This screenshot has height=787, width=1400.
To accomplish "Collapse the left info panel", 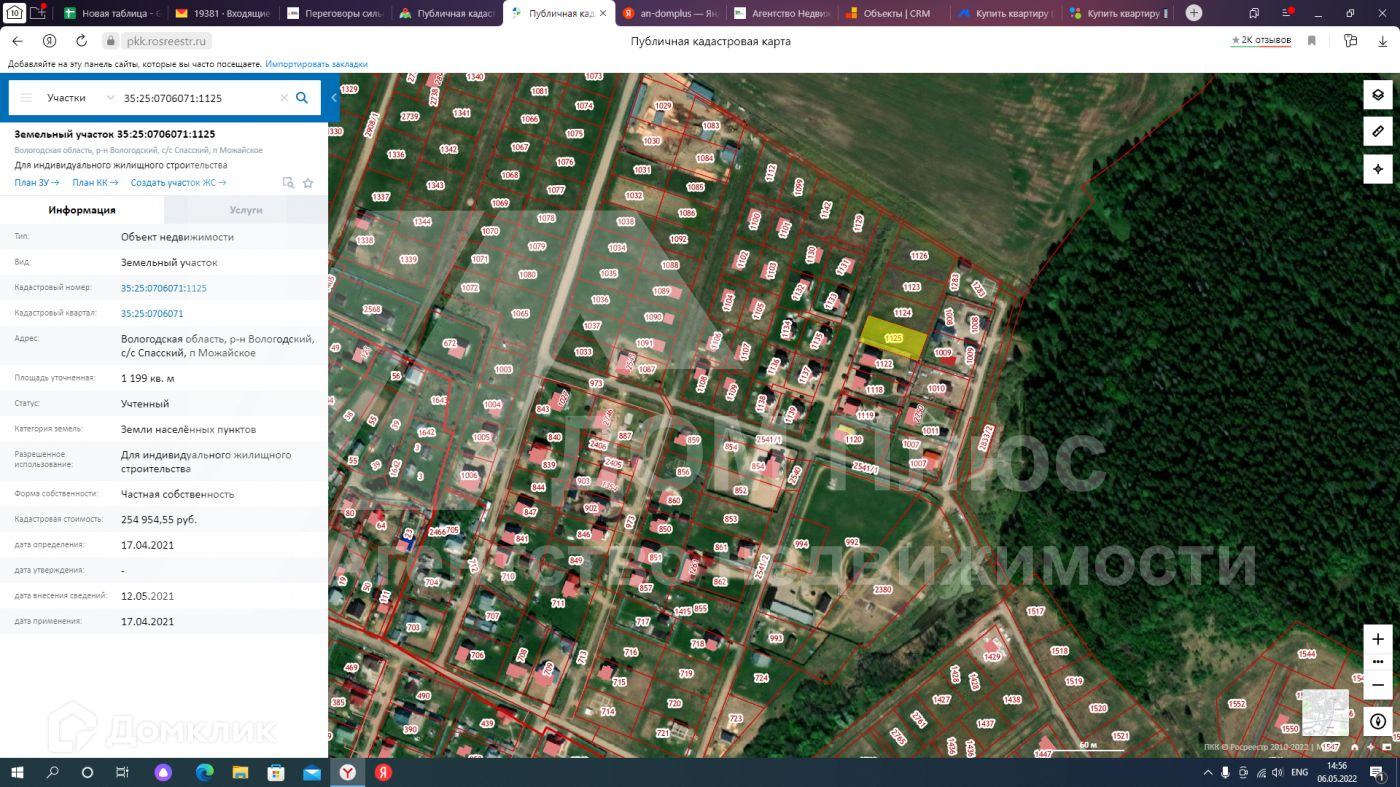I will point(334,98).
